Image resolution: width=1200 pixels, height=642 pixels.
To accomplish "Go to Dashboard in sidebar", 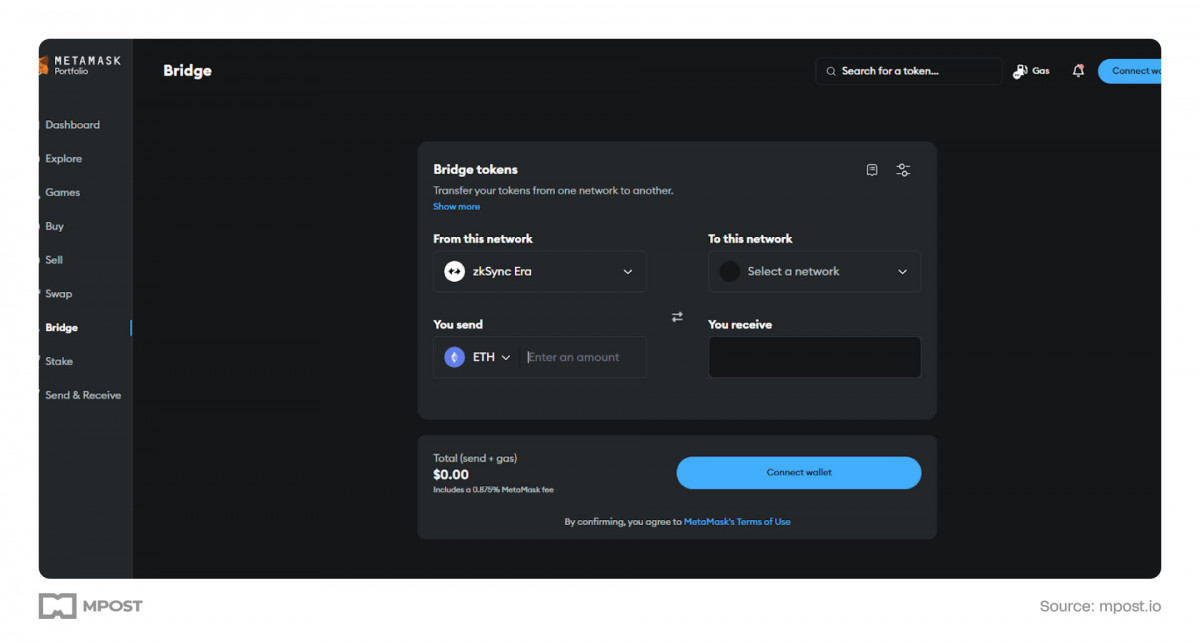I will coord(72,125).
